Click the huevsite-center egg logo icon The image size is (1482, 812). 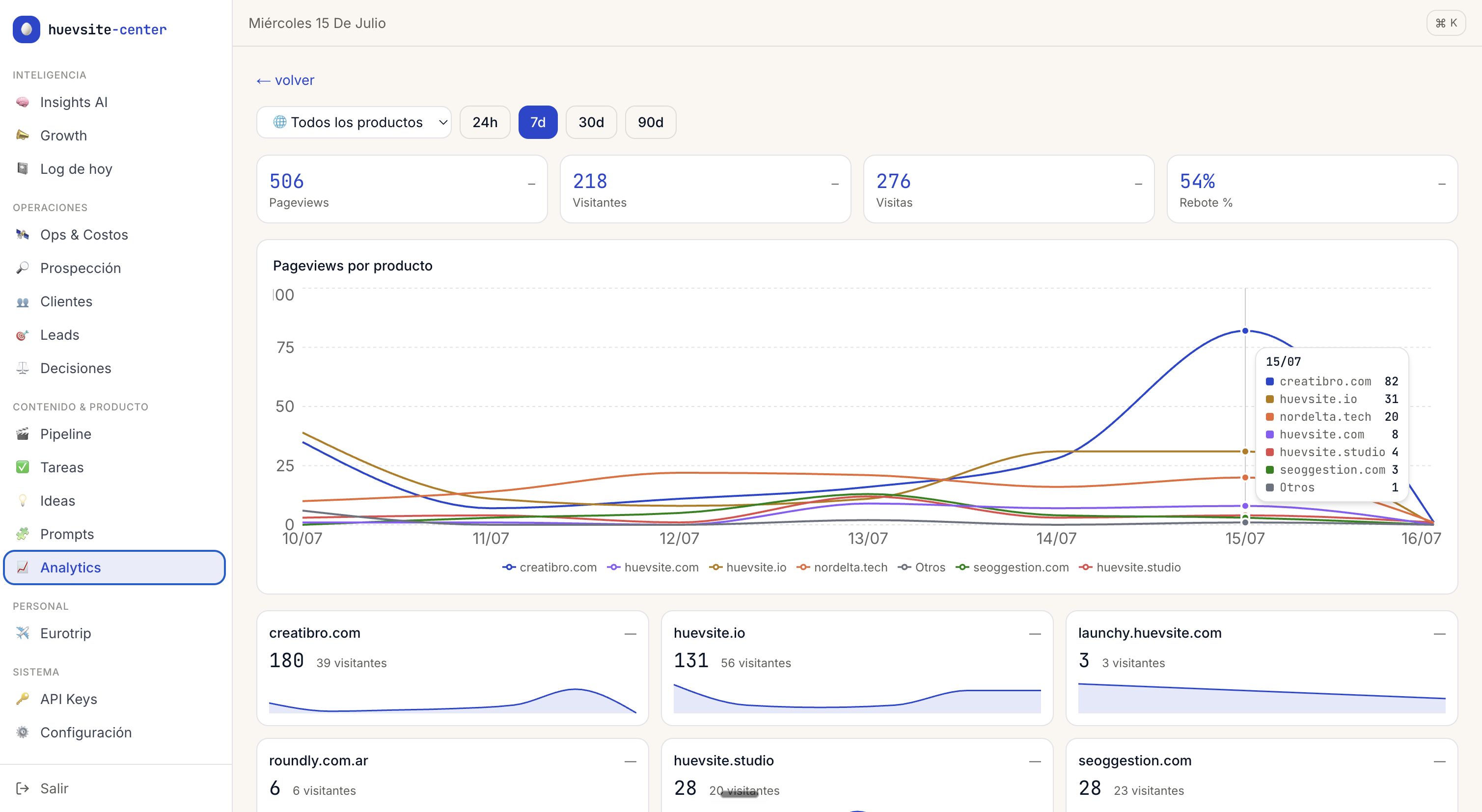coord(27,29)
